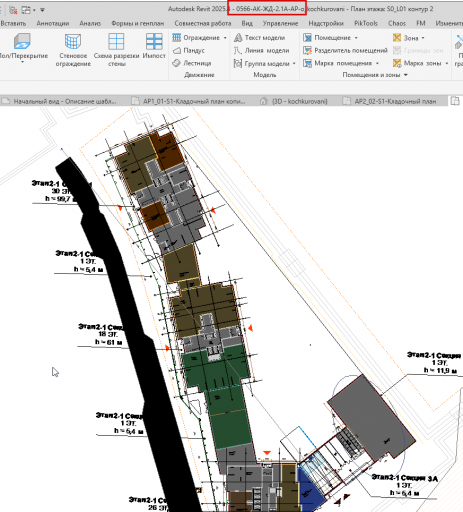Activate the Начальный вид - Описание шабл... view tab
463x512 pixels.
click(x=60, y=101)
